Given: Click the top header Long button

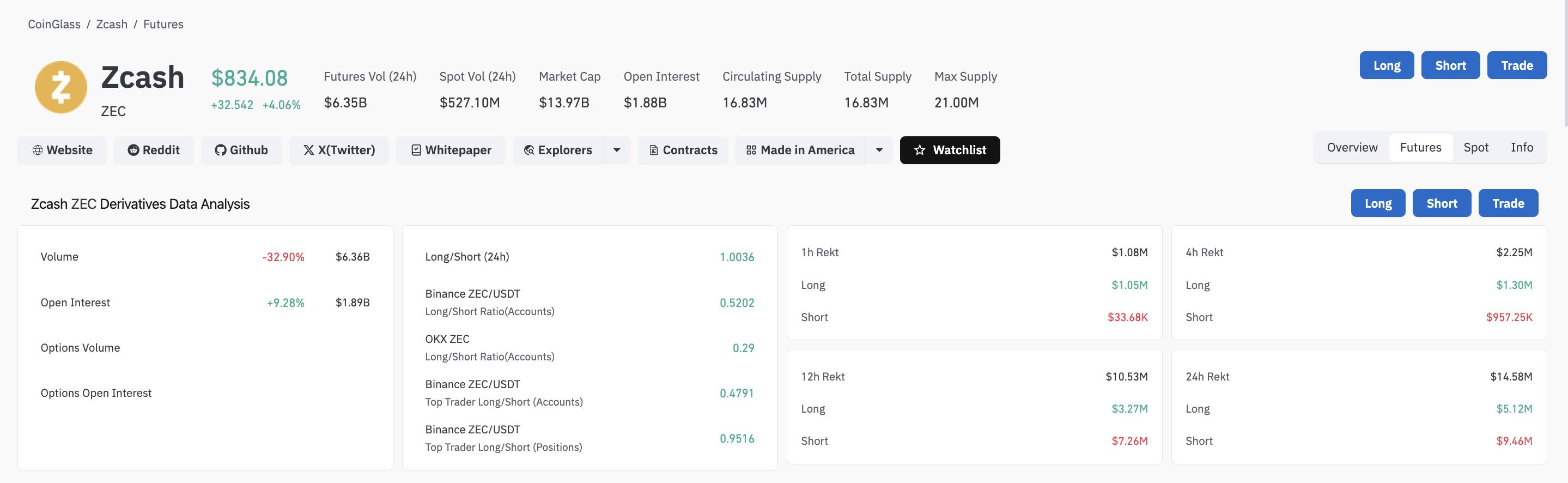Looking at the screenshot, I should 1387,65.
